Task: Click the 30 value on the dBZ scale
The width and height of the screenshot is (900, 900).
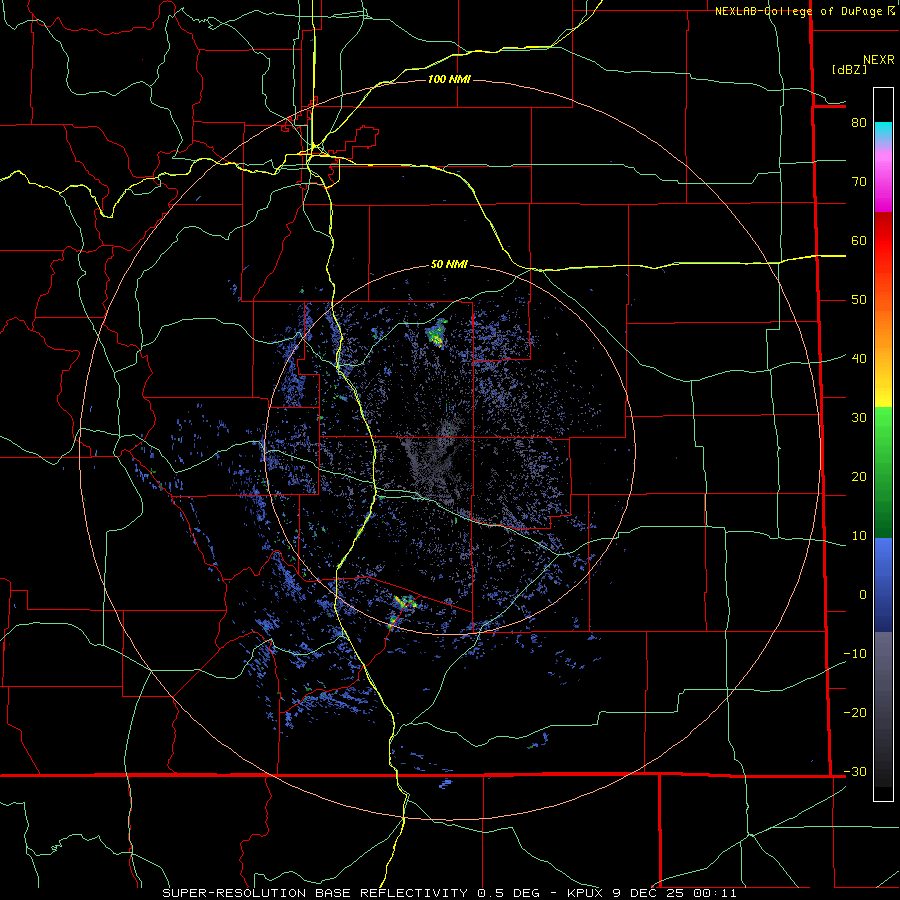Action: pos(859,417)
